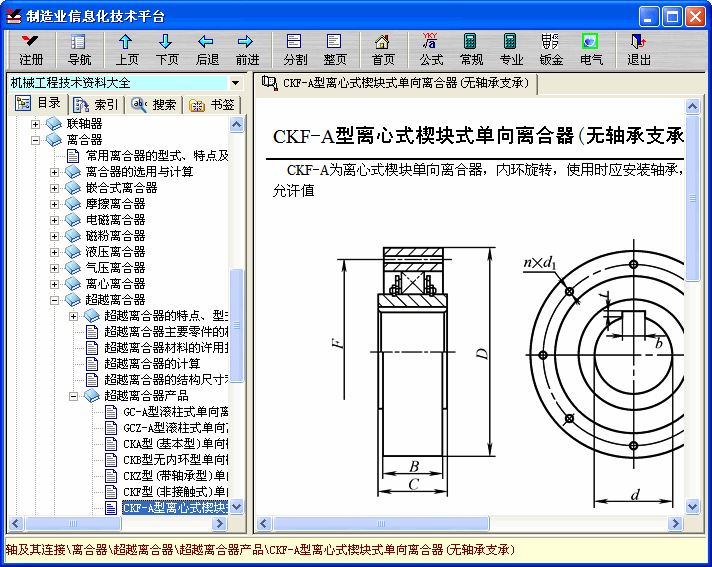This screenshot has width=712, height=567.
Task: Collapse the 超越离合器产品 tree node
Action: pos(74,396)
